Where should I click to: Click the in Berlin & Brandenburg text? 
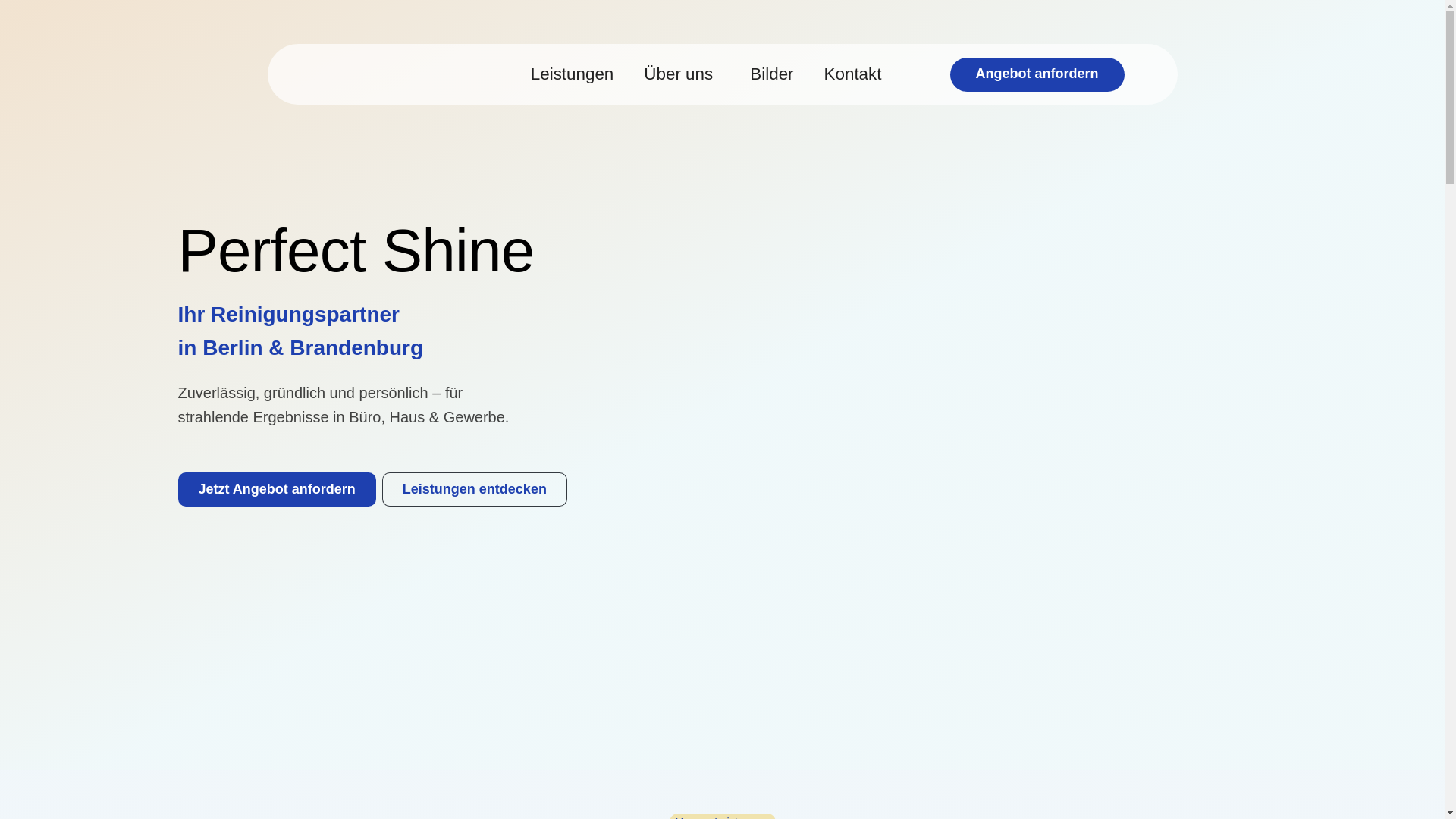pos(300,348)
